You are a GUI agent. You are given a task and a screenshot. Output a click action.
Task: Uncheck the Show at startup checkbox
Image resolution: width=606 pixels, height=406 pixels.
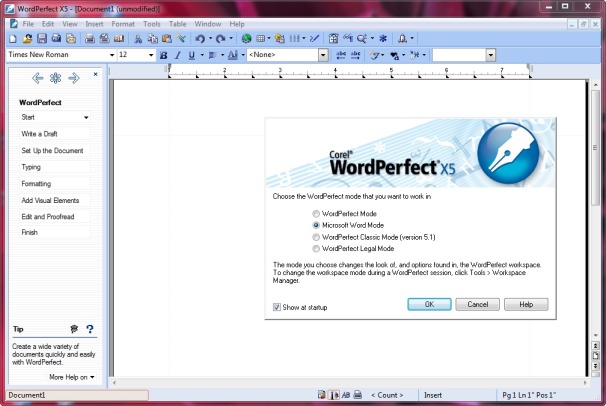click(277, 307)
